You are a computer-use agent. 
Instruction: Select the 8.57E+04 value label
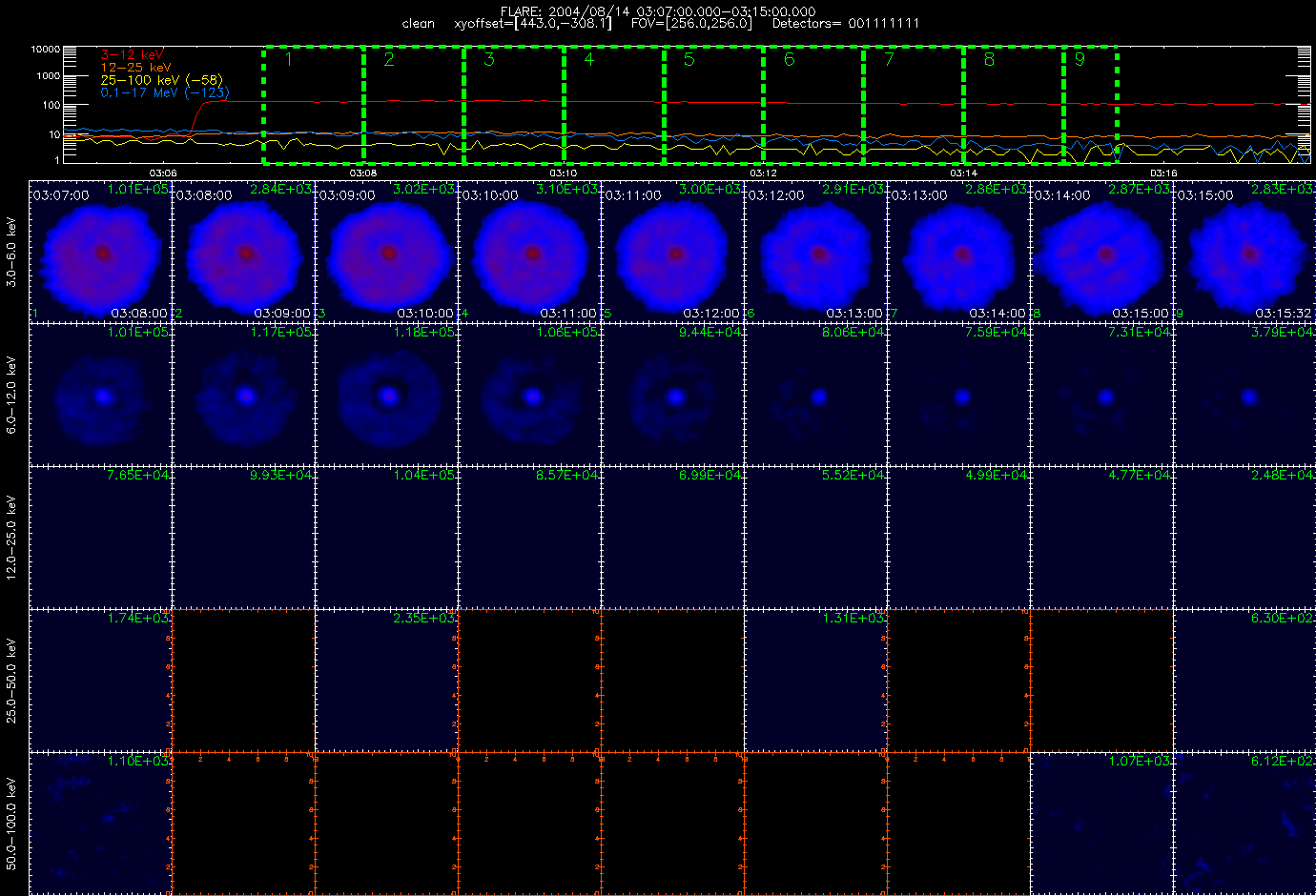(x=566, y=476)
